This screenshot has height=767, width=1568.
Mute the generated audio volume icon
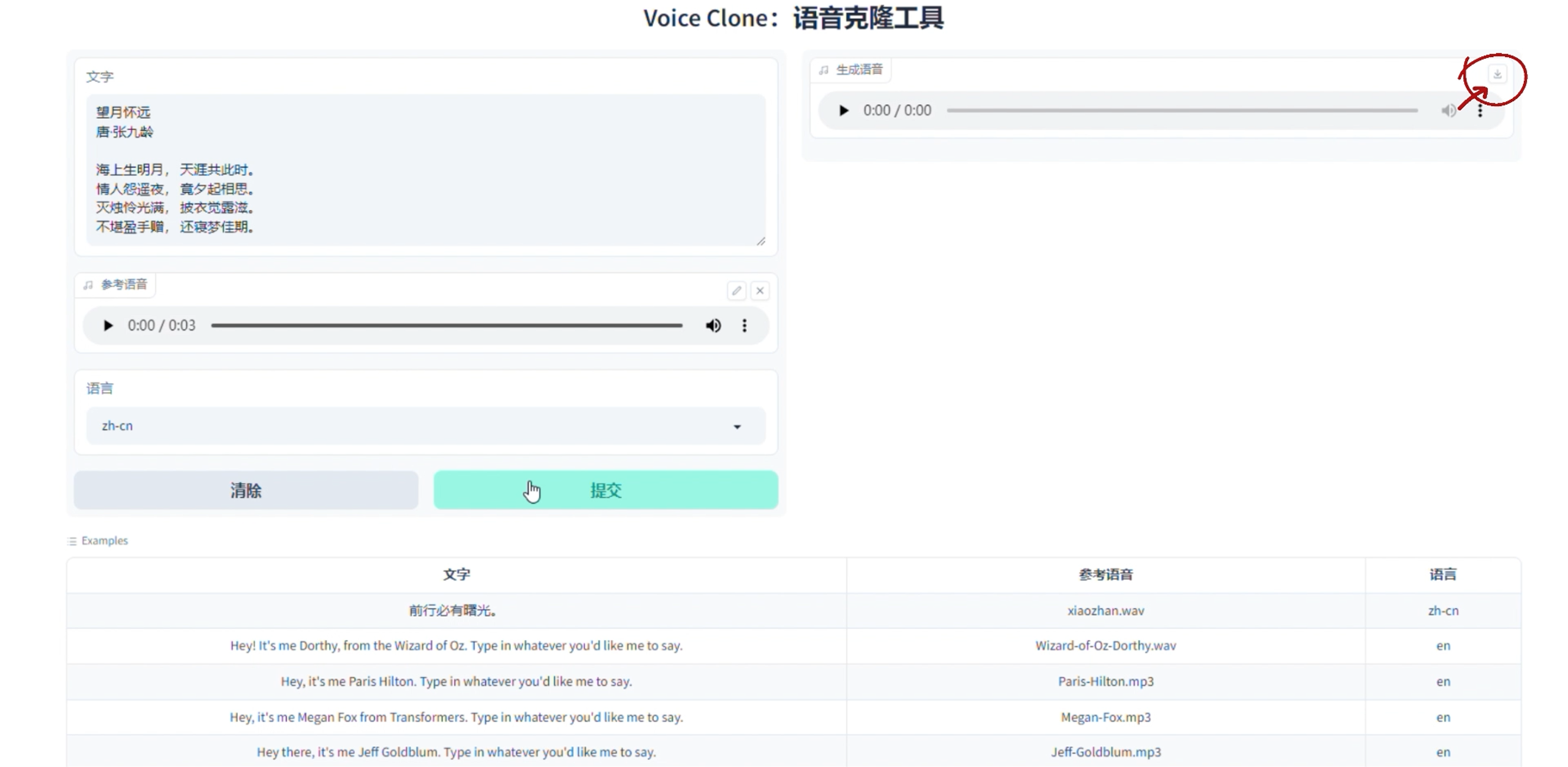click(x=1449, y=110)
